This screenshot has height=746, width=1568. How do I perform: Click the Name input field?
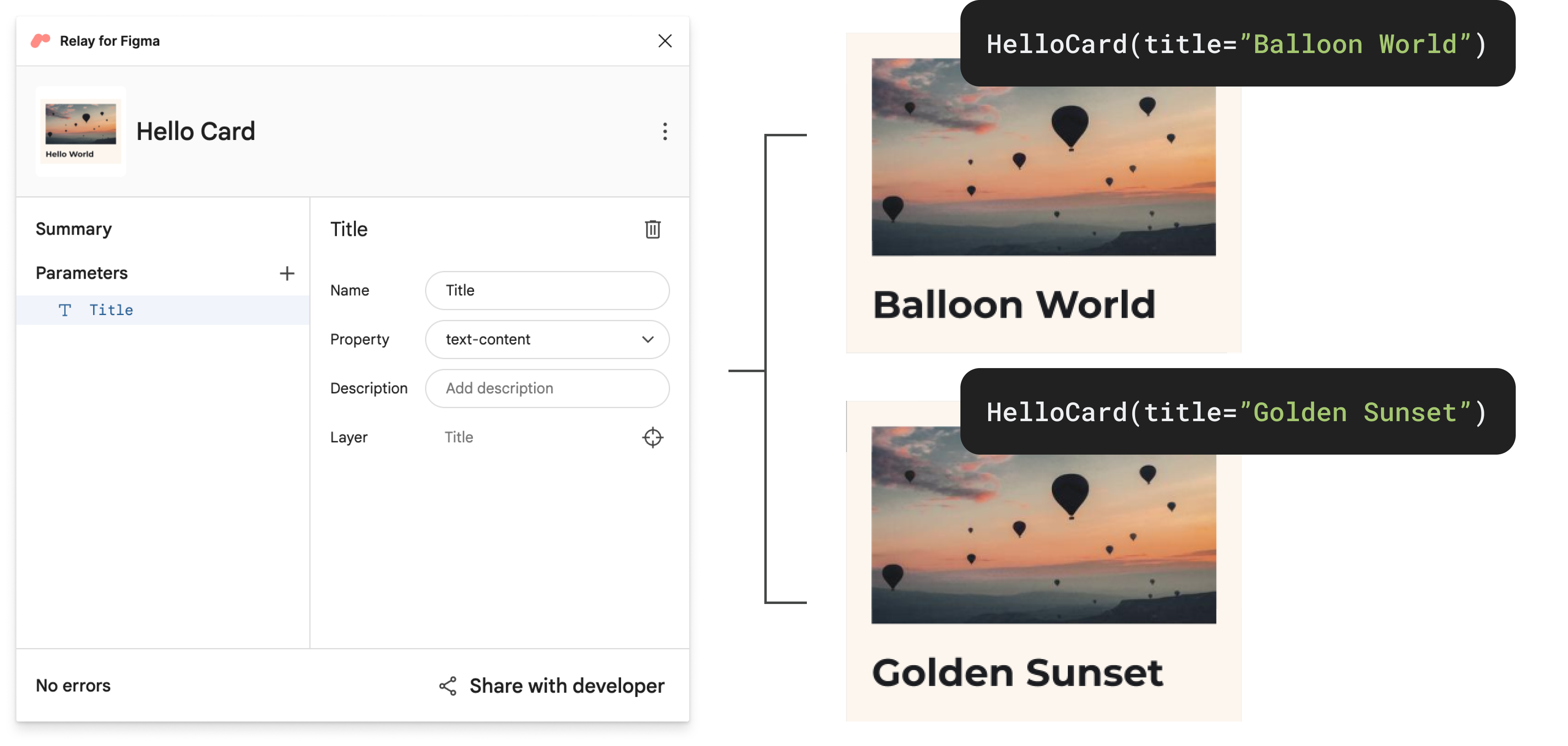coord(549,290)
